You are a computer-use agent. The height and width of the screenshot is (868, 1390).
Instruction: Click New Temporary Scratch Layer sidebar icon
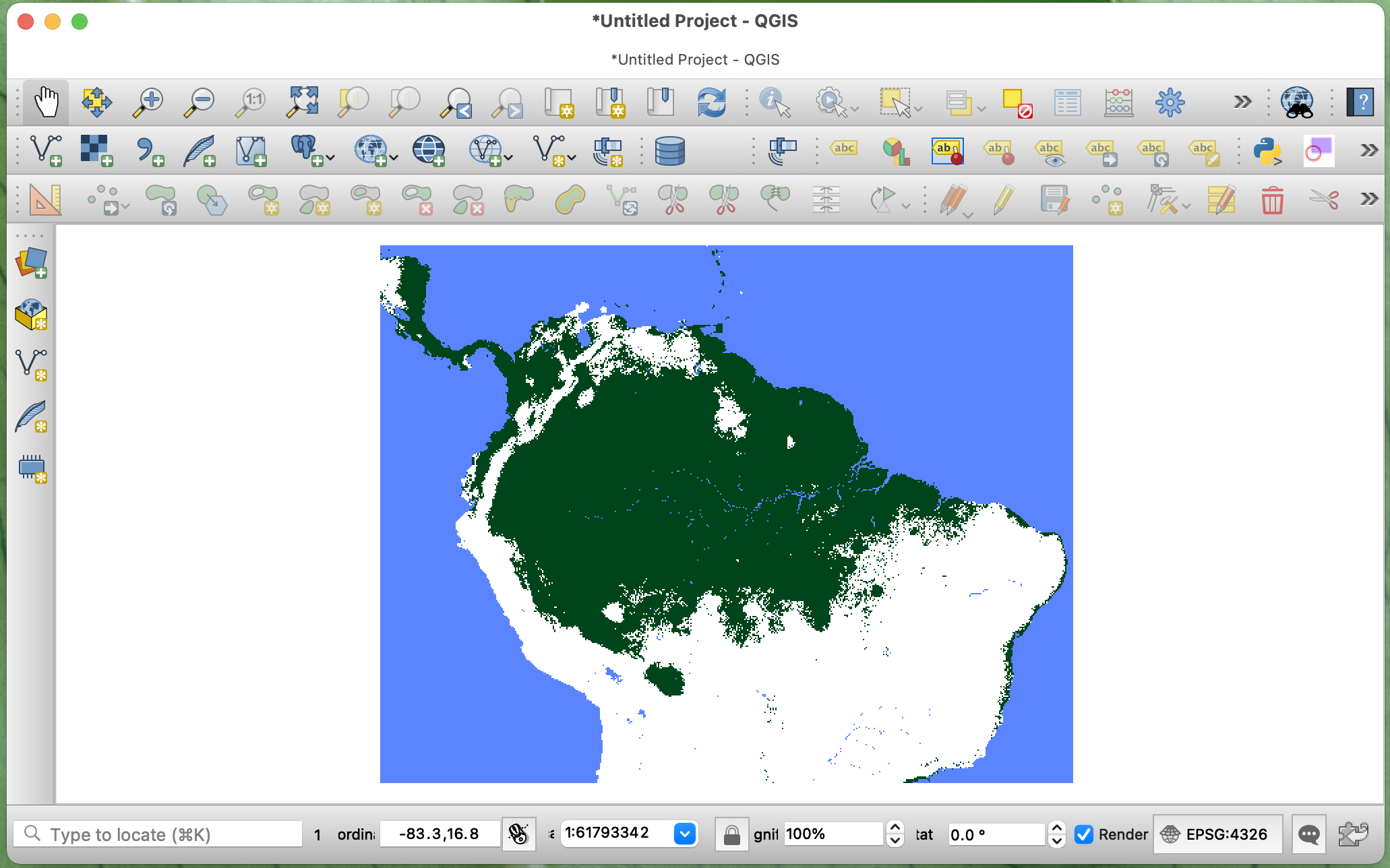pyautogui.click(x=31, y=468)
